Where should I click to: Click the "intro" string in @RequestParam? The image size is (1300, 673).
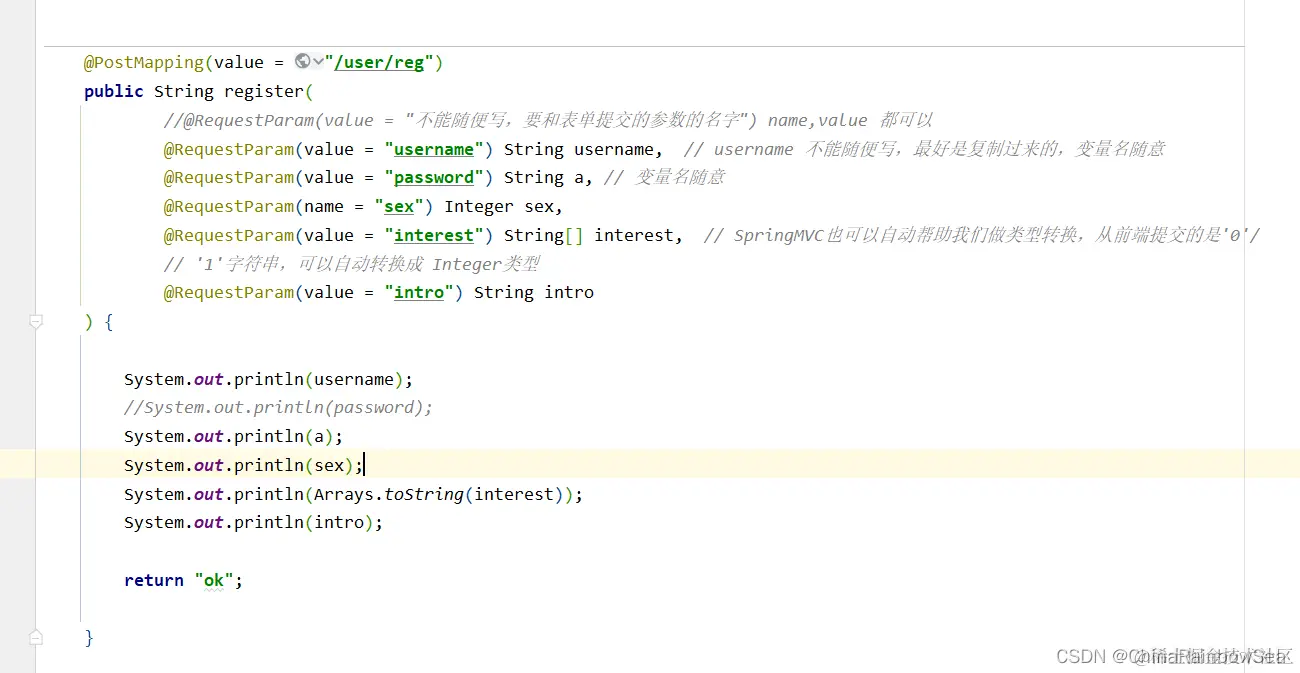[x=419, y=292]
